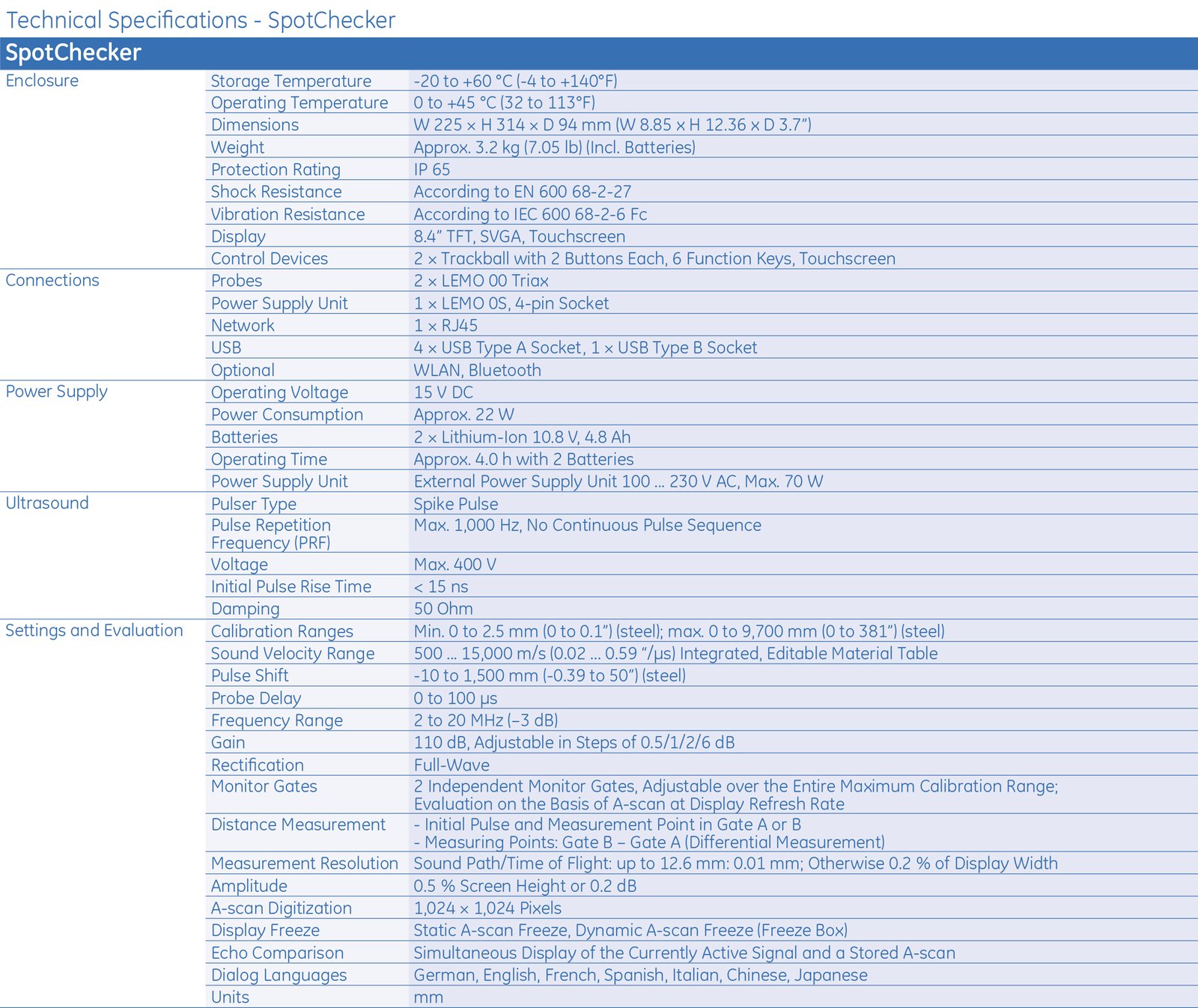The height and width of the screenshot is (1008, 1198).
Task: Click the 'Dimensions' row label
Action: point(255,125)
